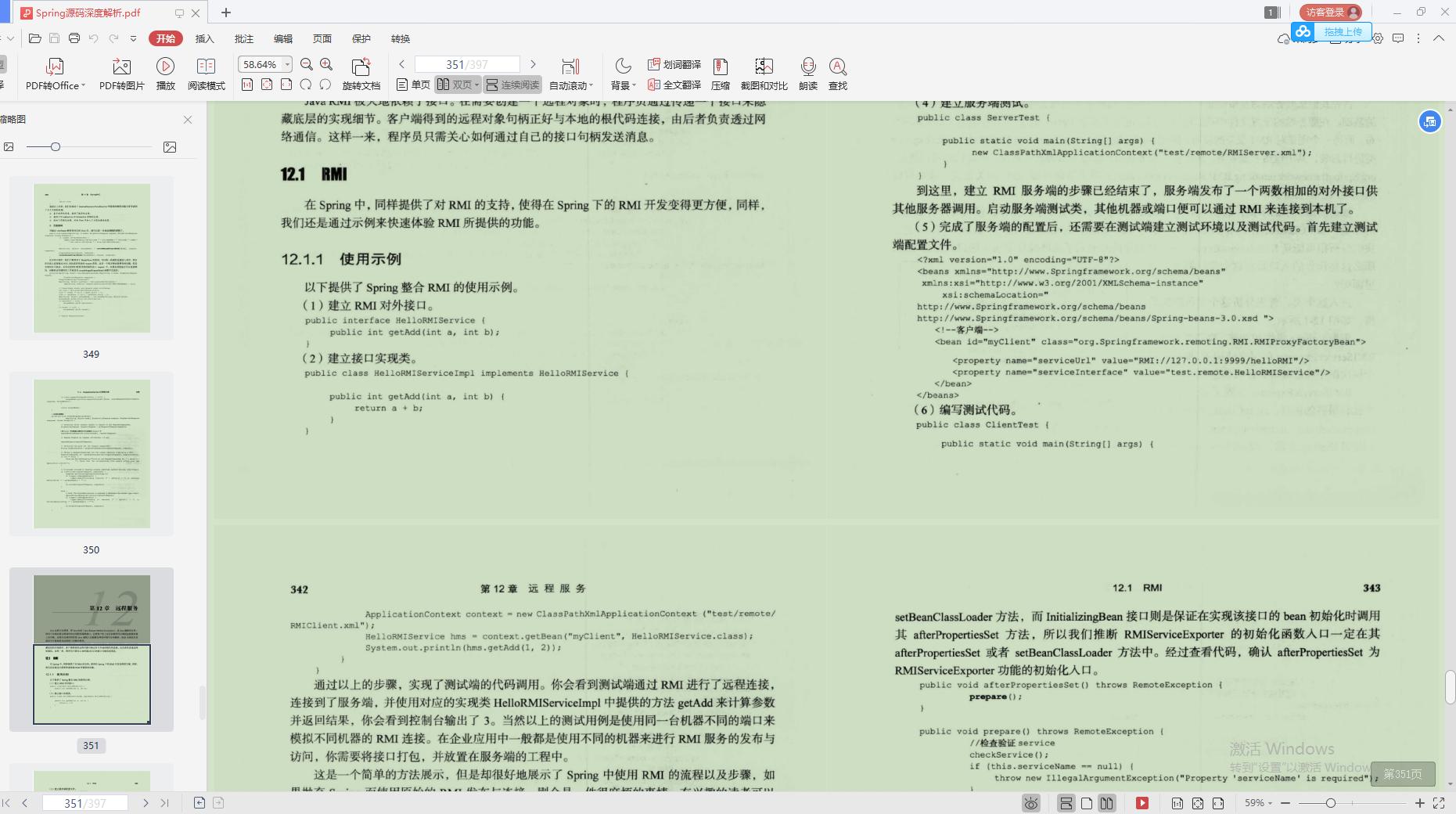The image size is (1456, 814).
Task: Compress the PDF using 压缩
Action: pyautogui.click(x=721, y=73)
